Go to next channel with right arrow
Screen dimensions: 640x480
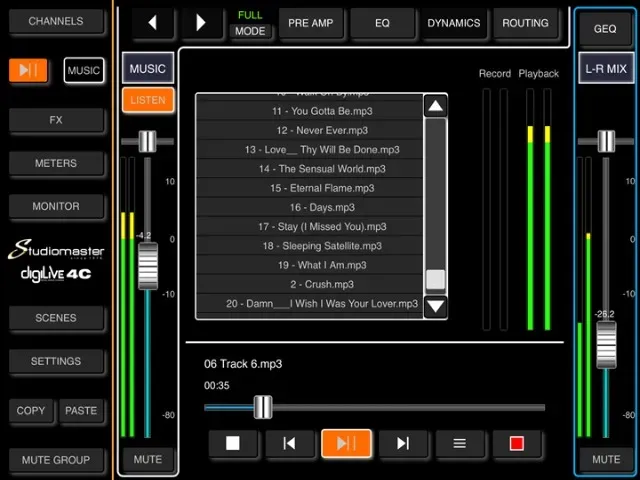tap(201, 22)
